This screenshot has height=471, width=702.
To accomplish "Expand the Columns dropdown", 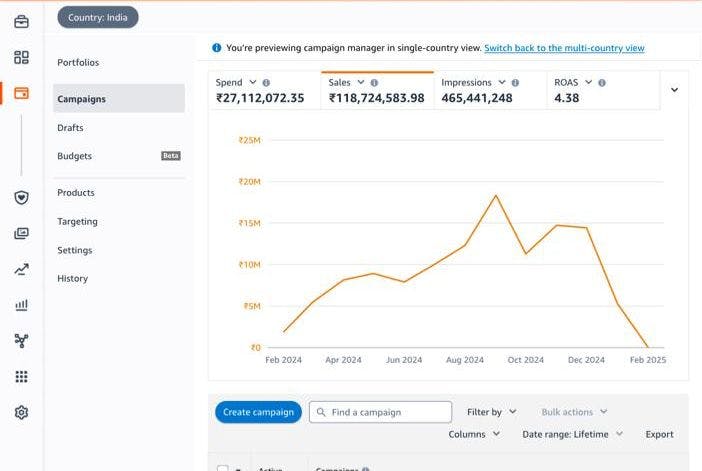I will tap(474, 434).
